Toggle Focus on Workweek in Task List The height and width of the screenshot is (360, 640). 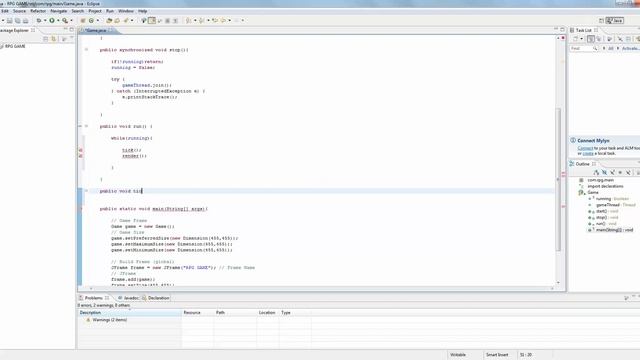(x=609, y=39)
